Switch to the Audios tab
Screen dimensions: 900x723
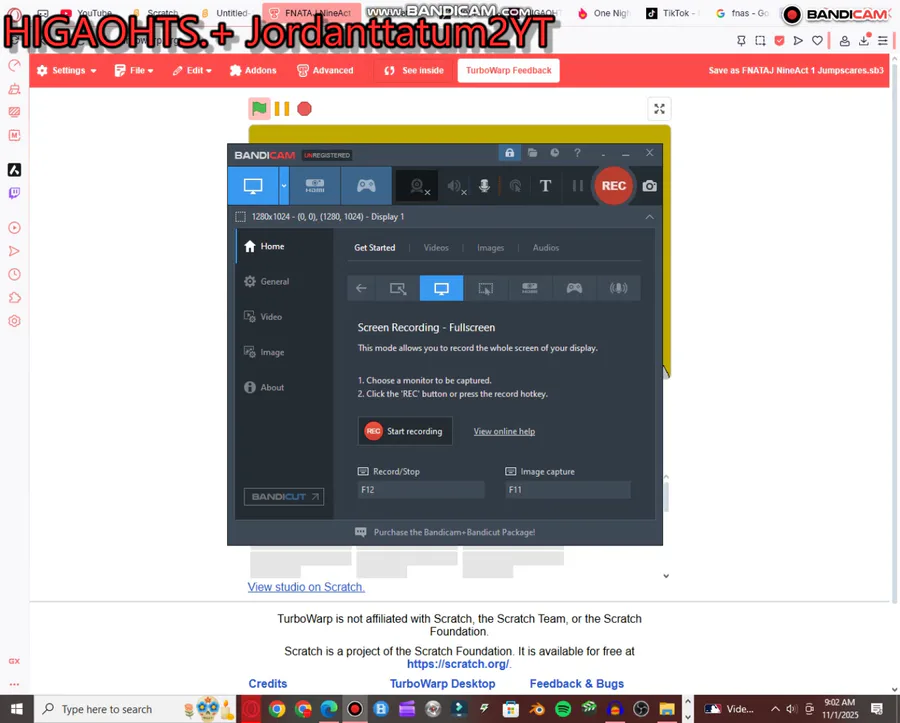[x=546, y=248]
